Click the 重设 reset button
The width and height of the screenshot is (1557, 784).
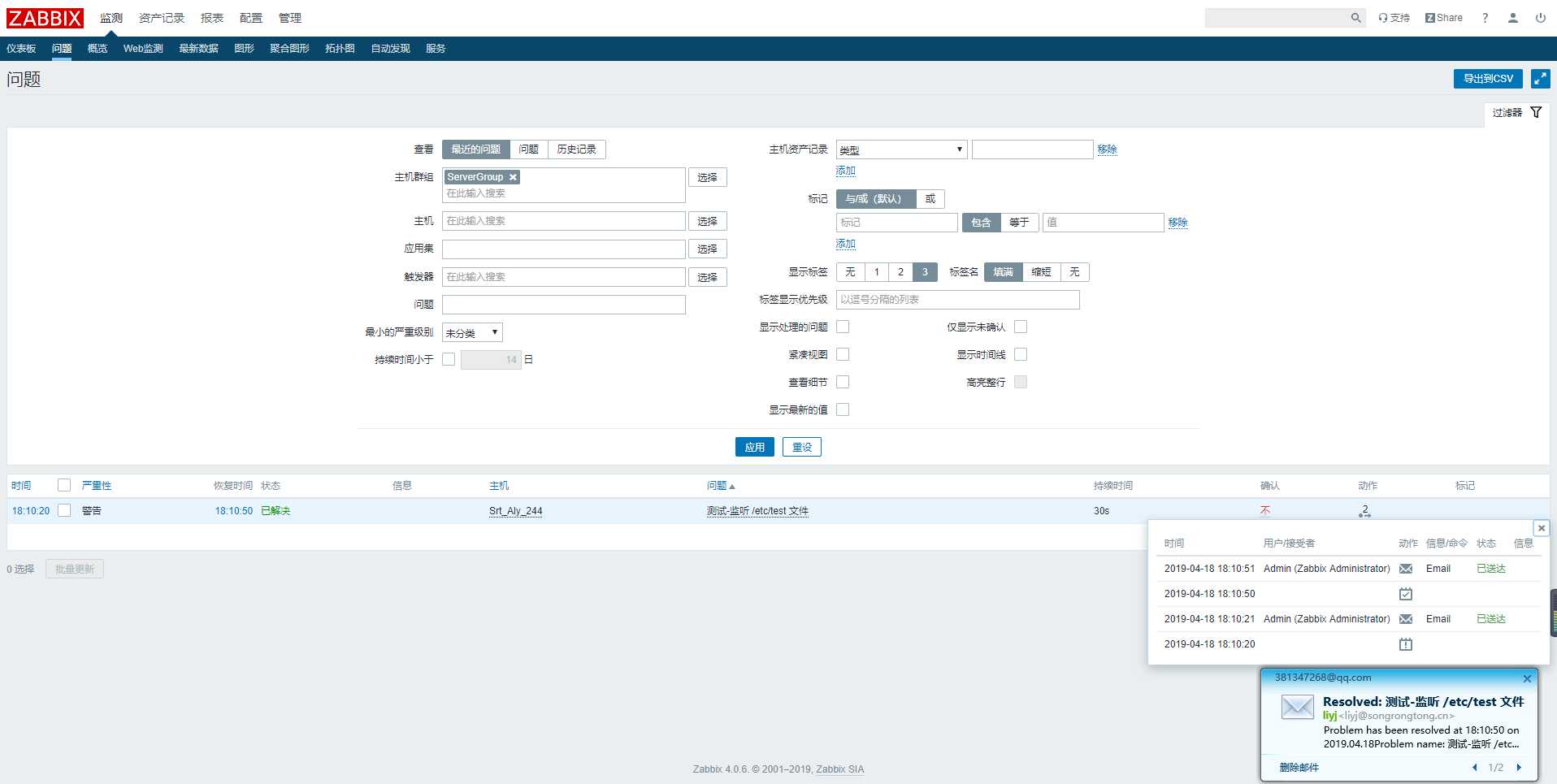click(x=802, y=447)
